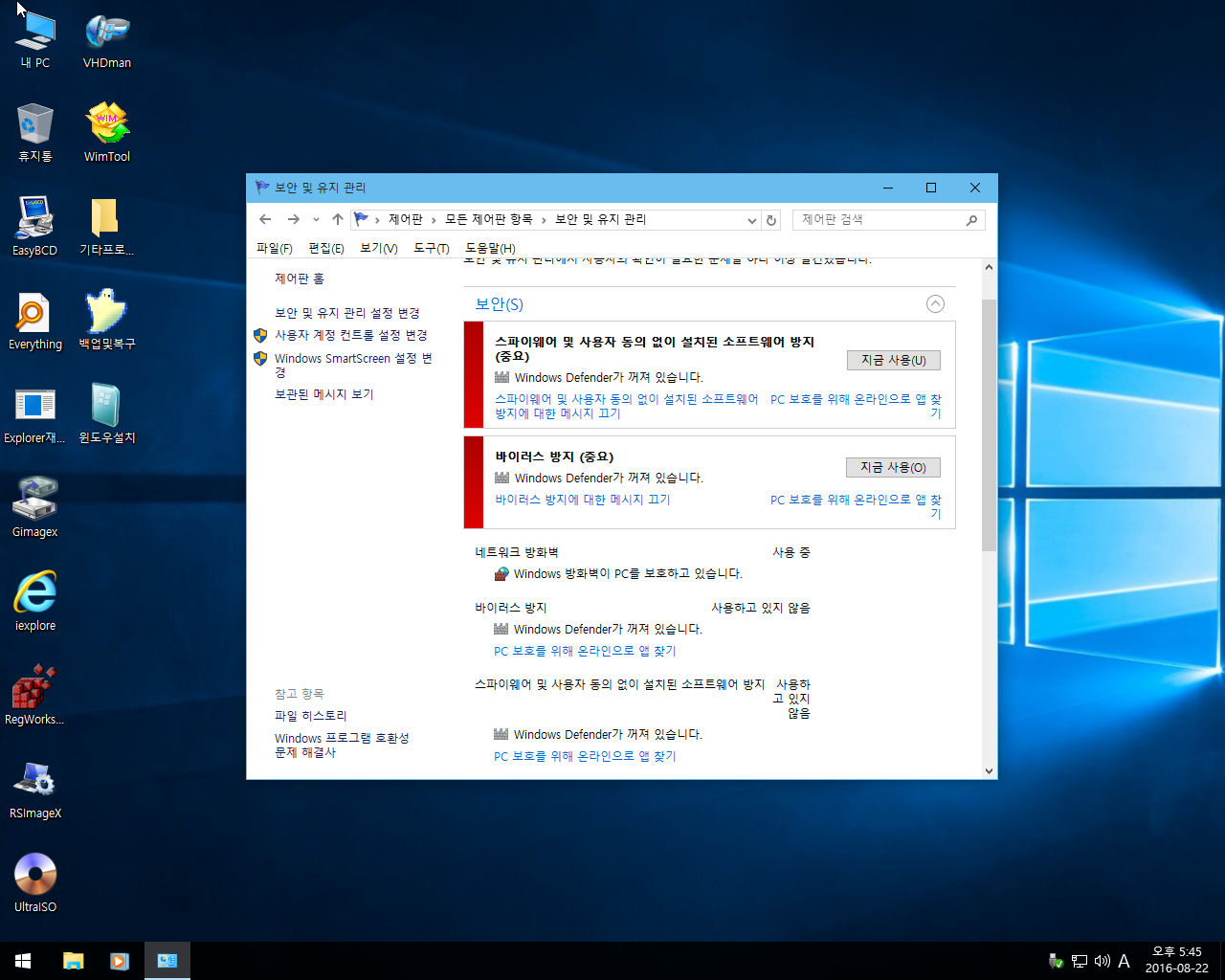Open the media player taskbar icon
Screen dimensions: 1225x980
(x=120, y=961)
